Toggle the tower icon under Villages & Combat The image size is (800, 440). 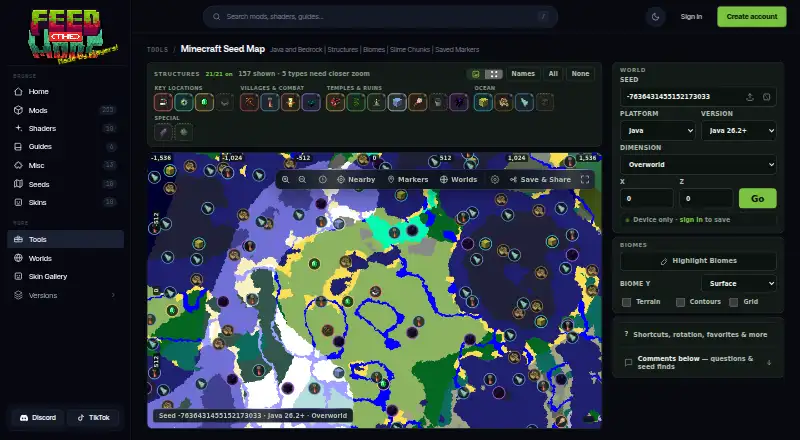(x=270, y=103)
